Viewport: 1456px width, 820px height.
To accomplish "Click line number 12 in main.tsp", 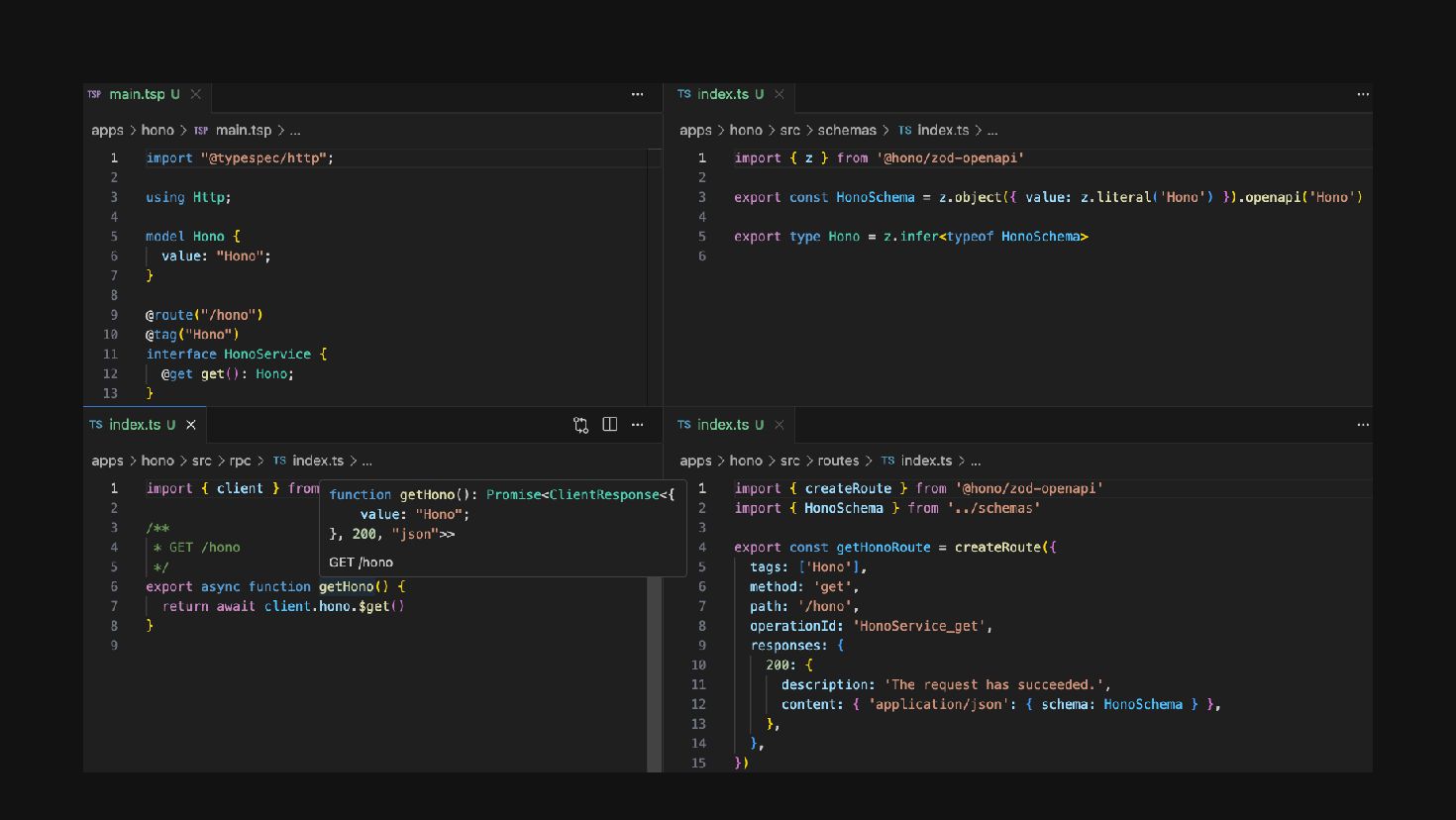I will pyautogui.click(x=110, y=374).
